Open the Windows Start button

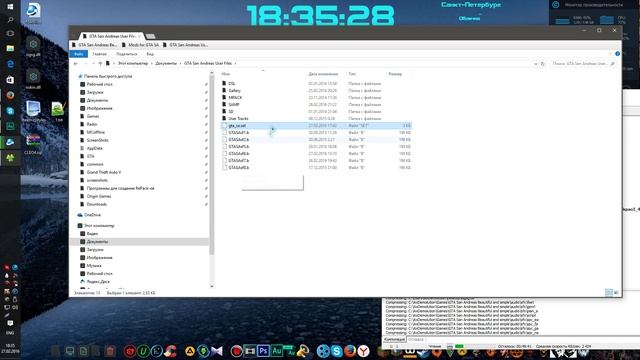coord(10,7)
